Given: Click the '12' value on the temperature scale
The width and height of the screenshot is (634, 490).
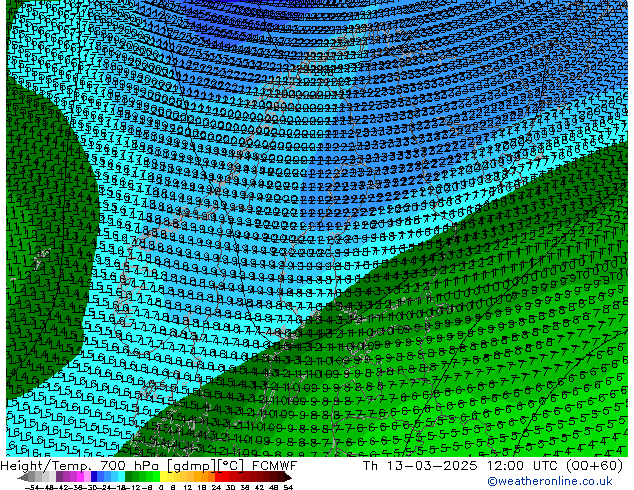Looking at the screenshot, I should click(x=188, y=487).
